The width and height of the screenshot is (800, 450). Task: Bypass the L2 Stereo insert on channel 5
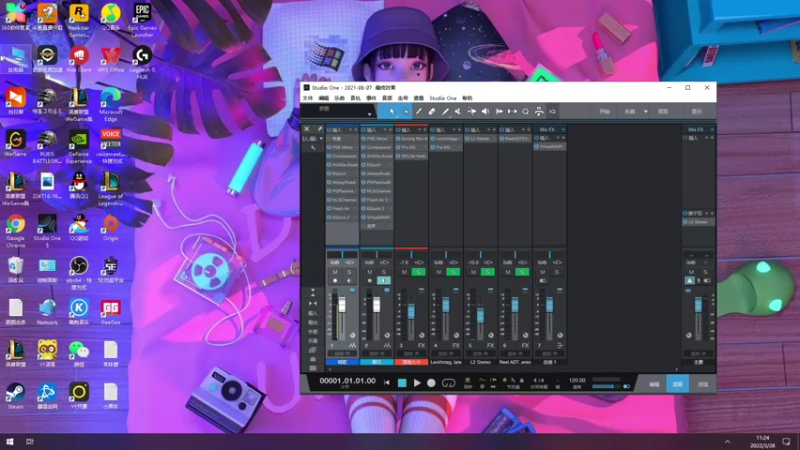click(x=467, y=138)
